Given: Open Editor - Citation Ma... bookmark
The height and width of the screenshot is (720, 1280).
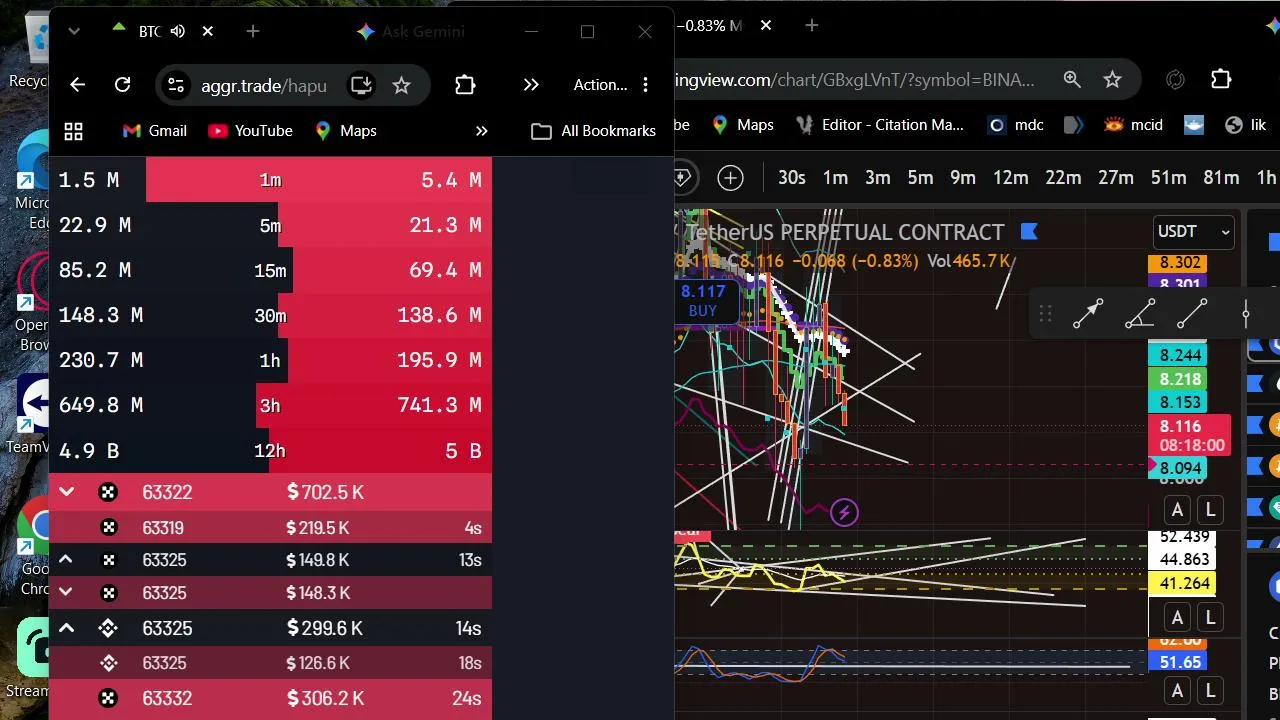Looking at the screenshot, I should (879, 125).
